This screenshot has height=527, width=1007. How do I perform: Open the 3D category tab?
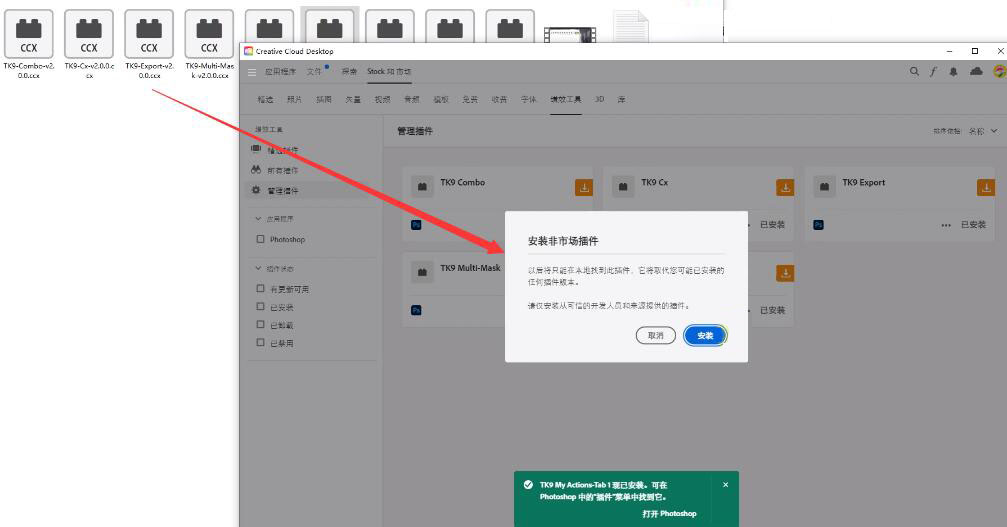[x=599, y=99]
